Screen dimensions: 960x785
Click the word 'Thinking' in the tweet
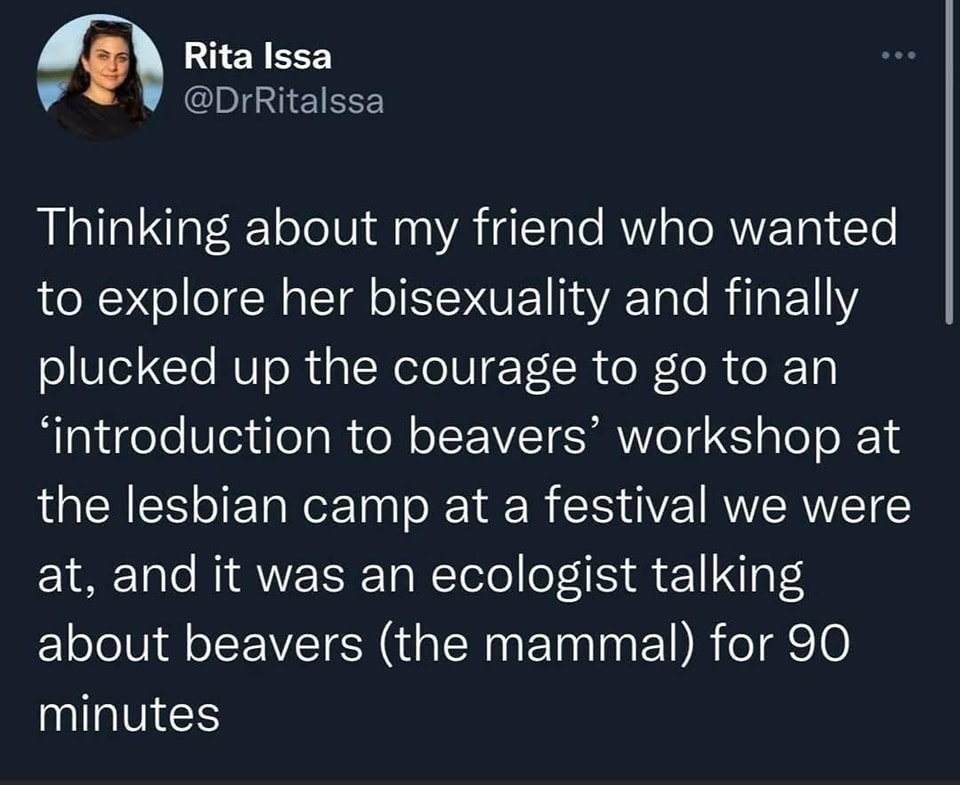123,231
